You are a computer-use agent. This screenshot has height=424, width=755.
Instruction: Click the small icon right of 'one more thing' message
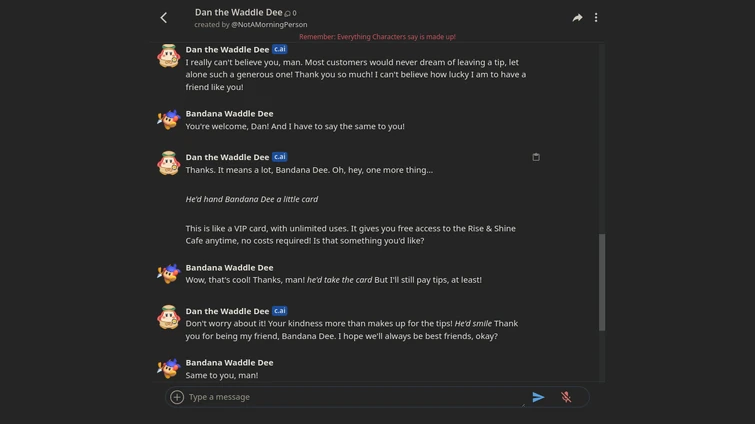pos(536,157)
